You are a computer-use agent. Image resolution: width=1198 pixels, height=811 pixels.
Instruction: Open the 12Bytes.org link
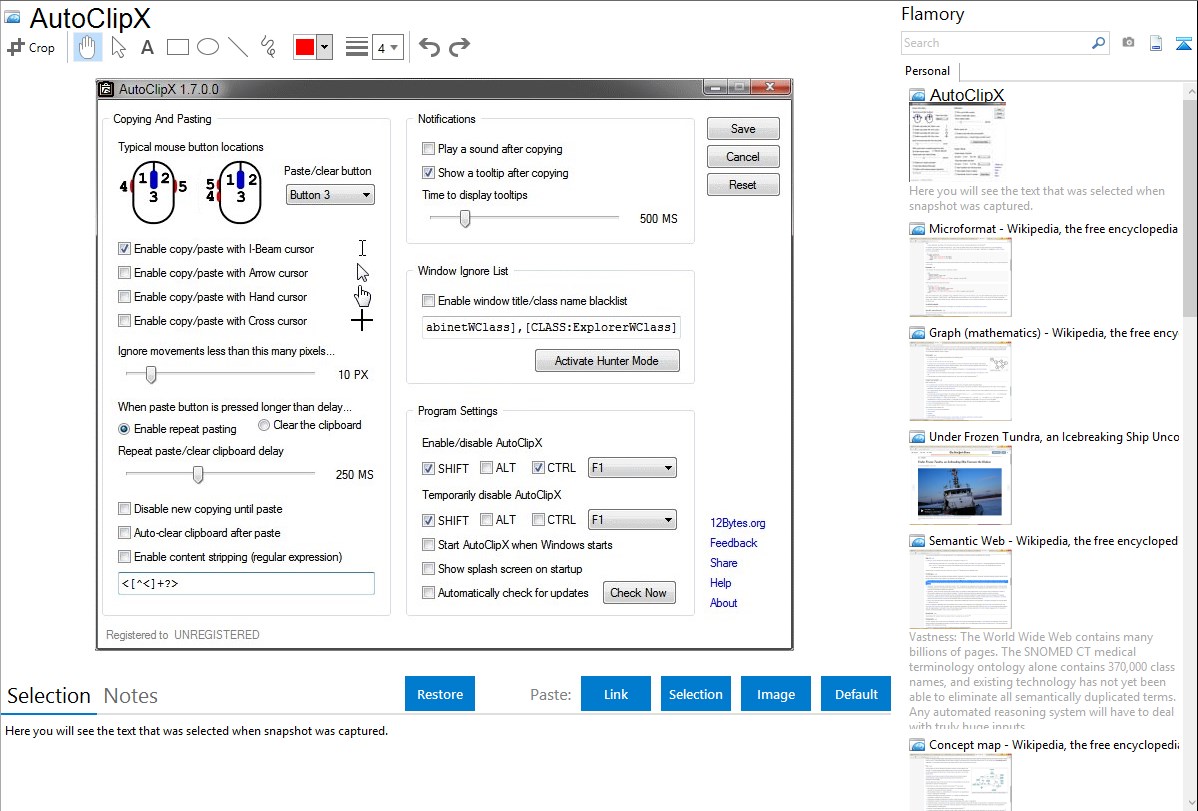point(737,523)
